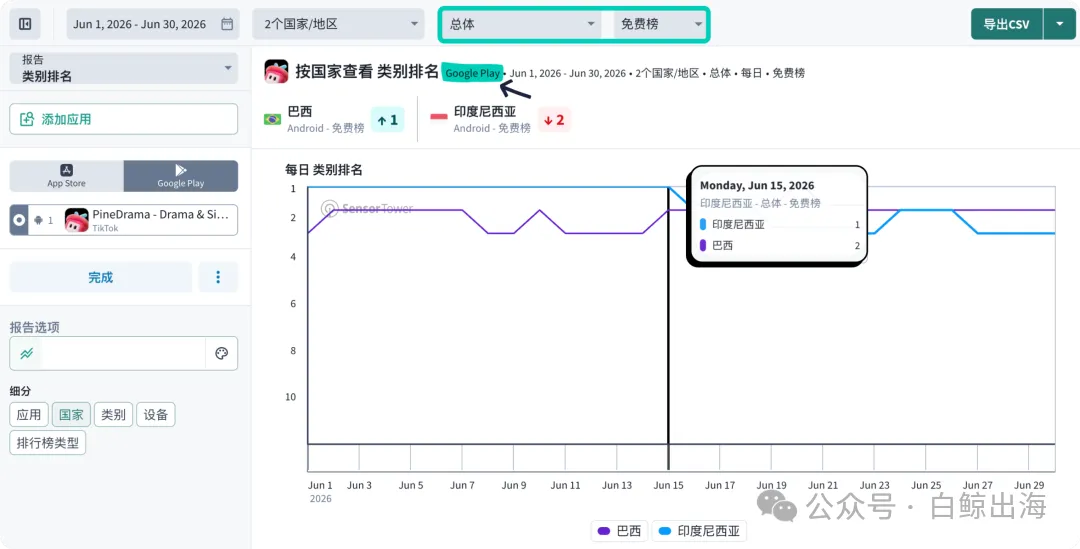The width and height of the screenshot is (1080, 549).
Task: Open the 总体 category dropdown
Action: coord(522,24)
